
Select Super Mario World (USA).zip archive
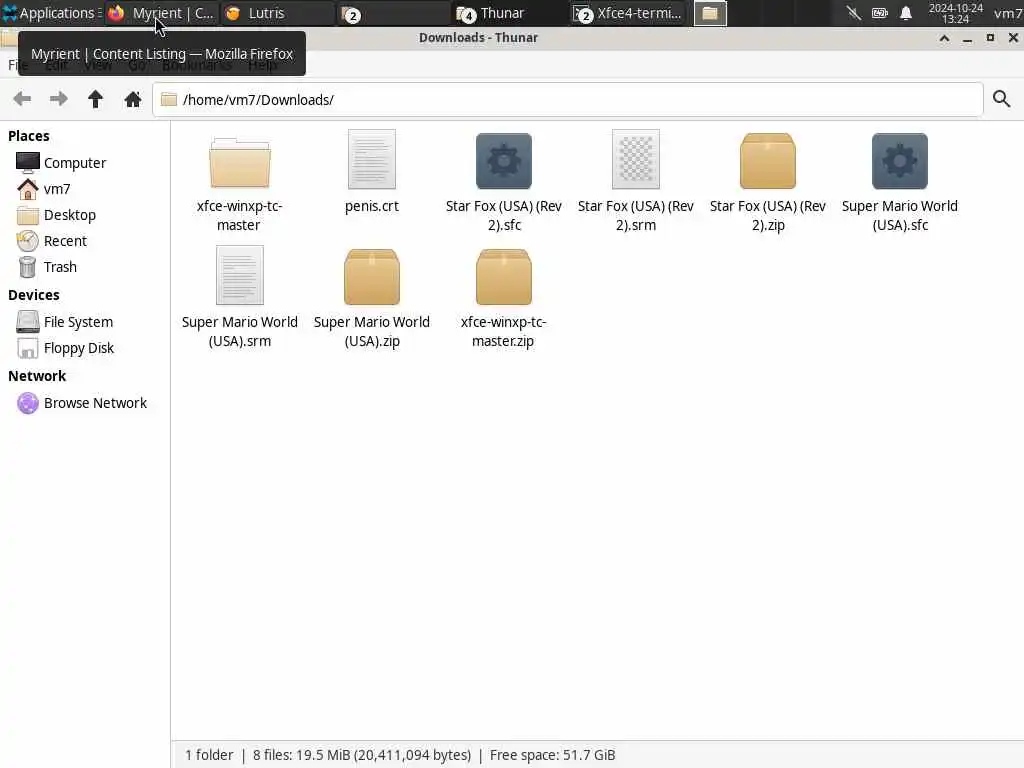(x=372, y=299)
